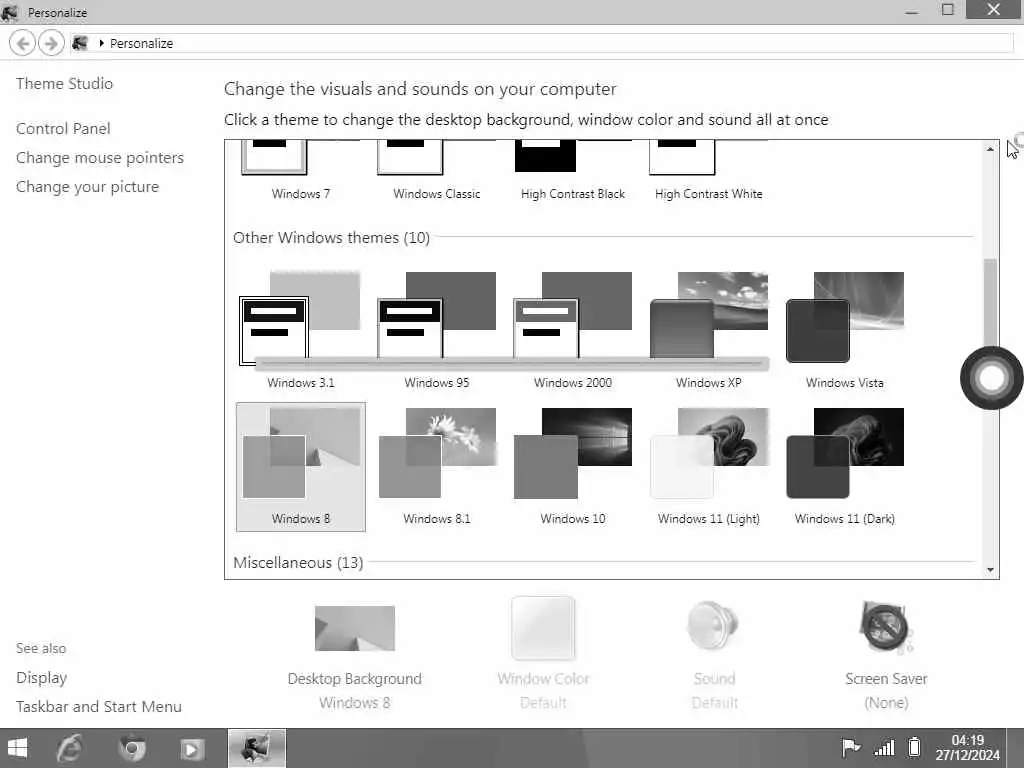
Task: Open the Windows Start button
Action: tap(16, 748)
